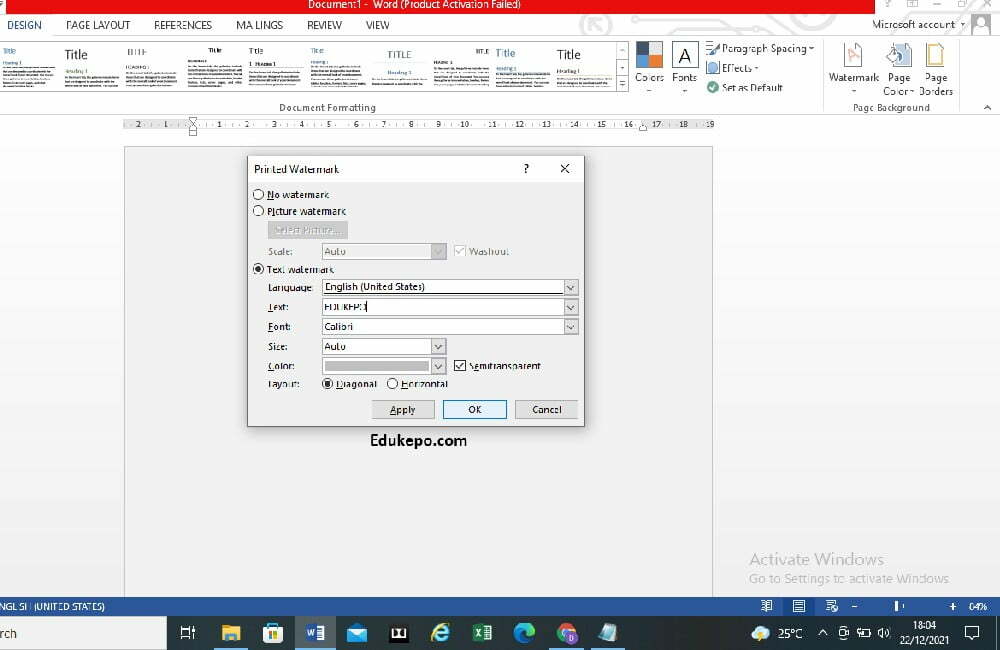Screen dimensions: 1000x650
Task: Open the Language dropdown for the watermark
Action: [x=570, y=287]
